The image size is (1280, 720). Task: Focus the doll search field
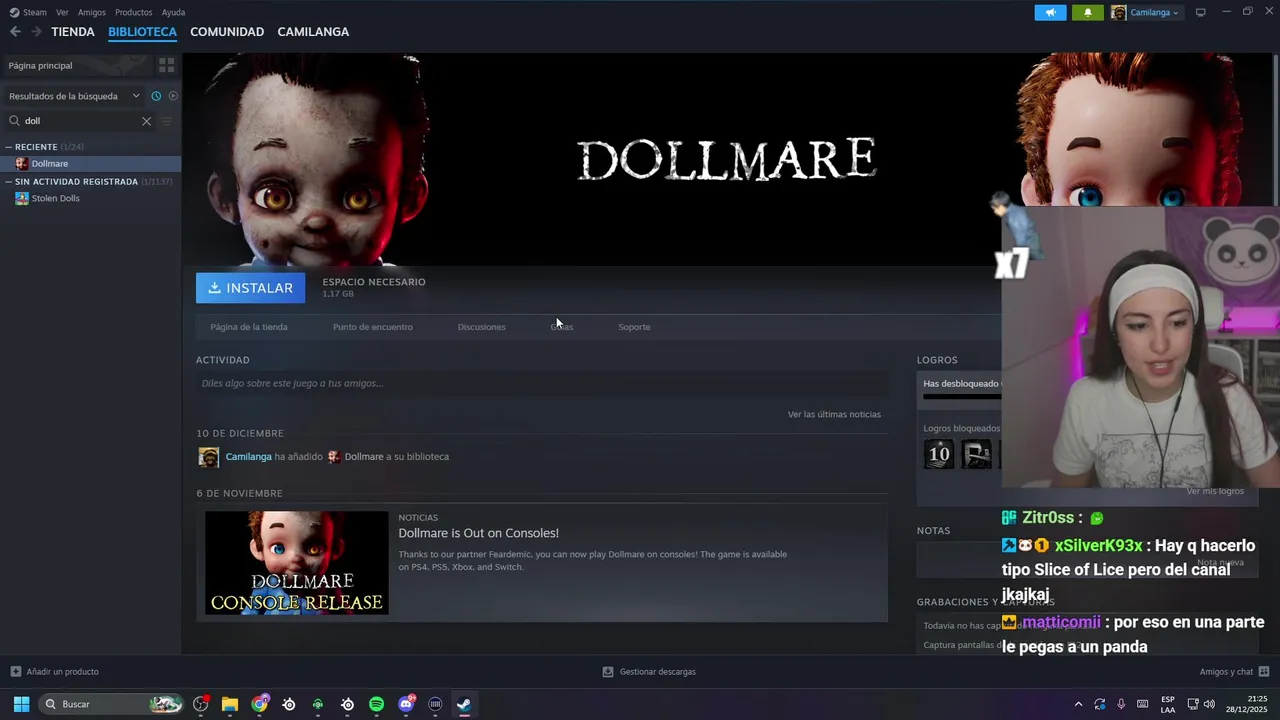pos(80,121)
